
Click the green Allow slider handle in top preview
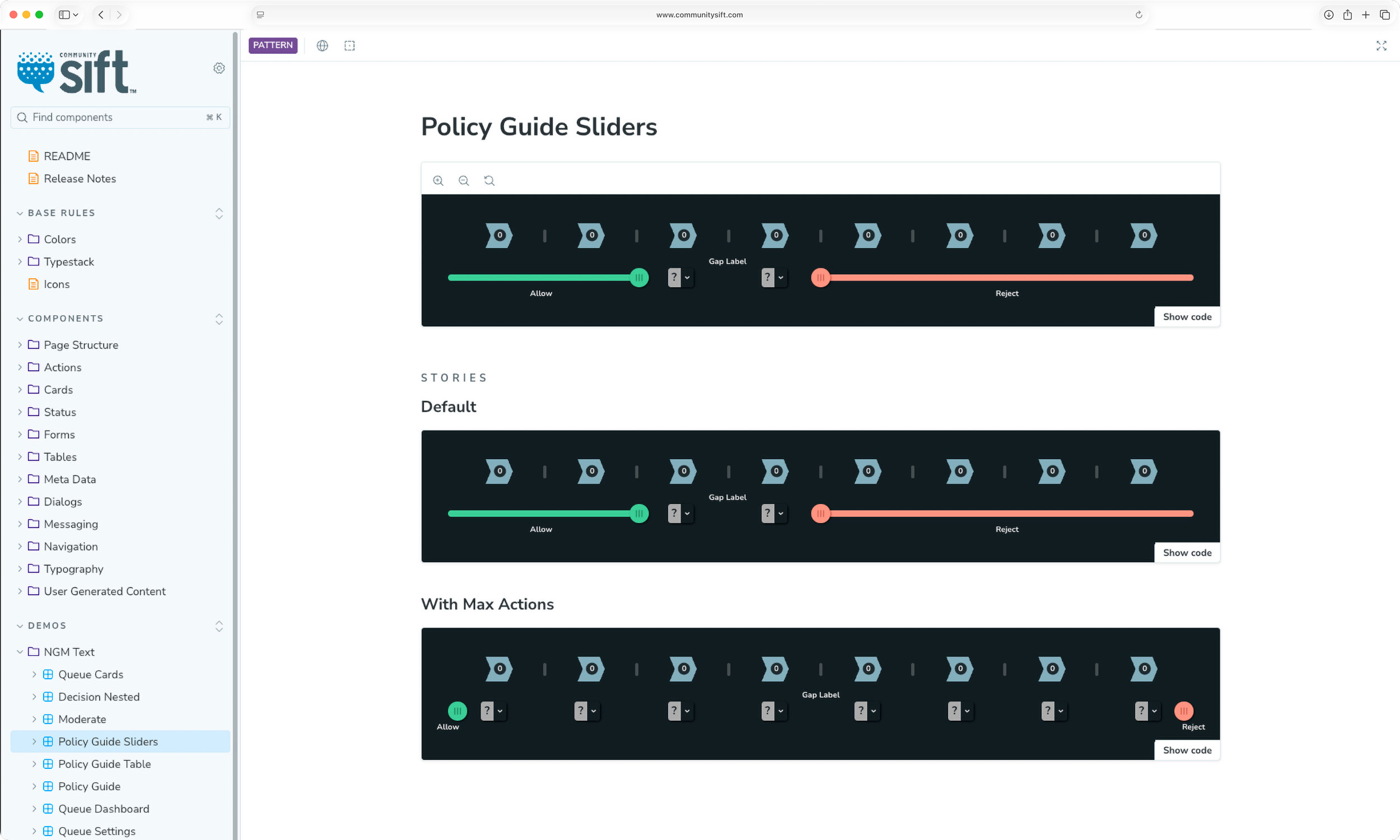click(x=639, y=277)
